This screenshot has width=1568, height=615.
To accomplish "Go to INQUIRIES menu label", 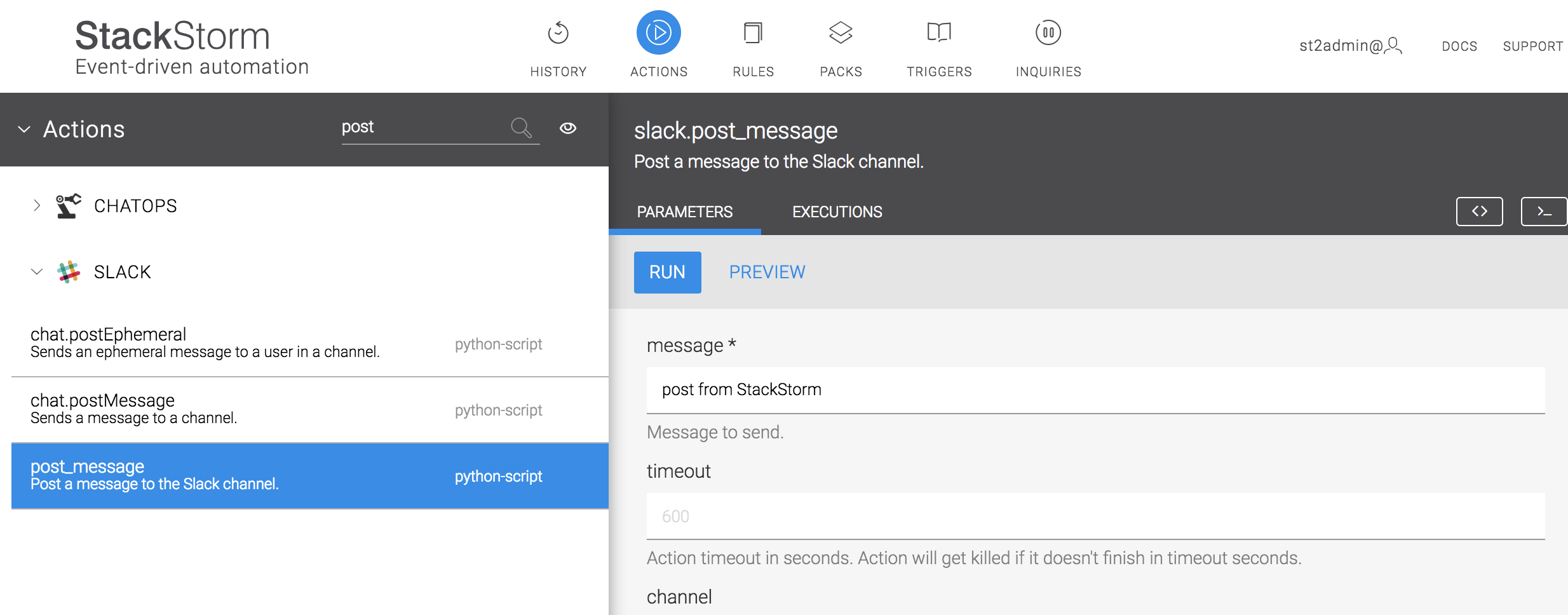I will click(x=1048, y=72).
